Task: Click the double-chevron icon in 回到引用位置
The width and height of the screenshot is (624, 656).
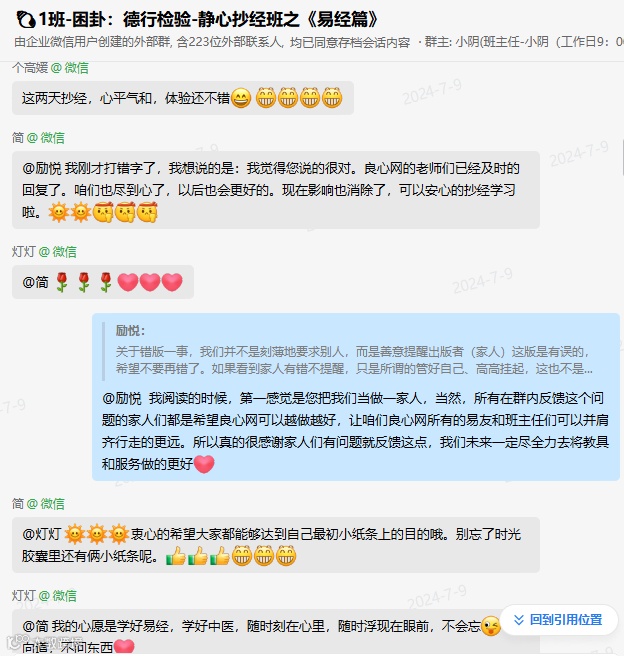Action: click(x=519, y=620)
